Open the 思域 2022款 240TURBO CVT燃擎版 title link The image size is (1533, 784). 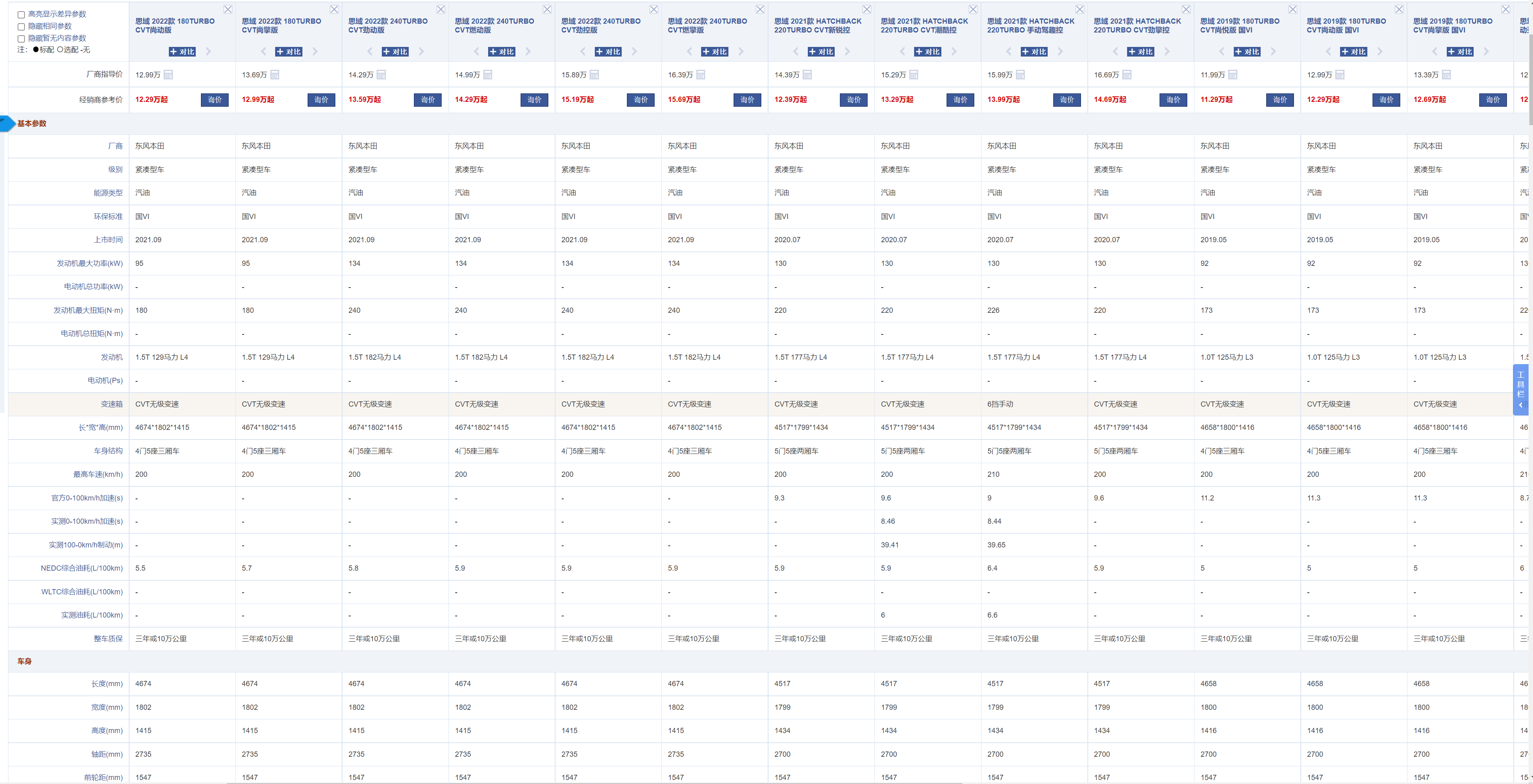pos(707,26)
